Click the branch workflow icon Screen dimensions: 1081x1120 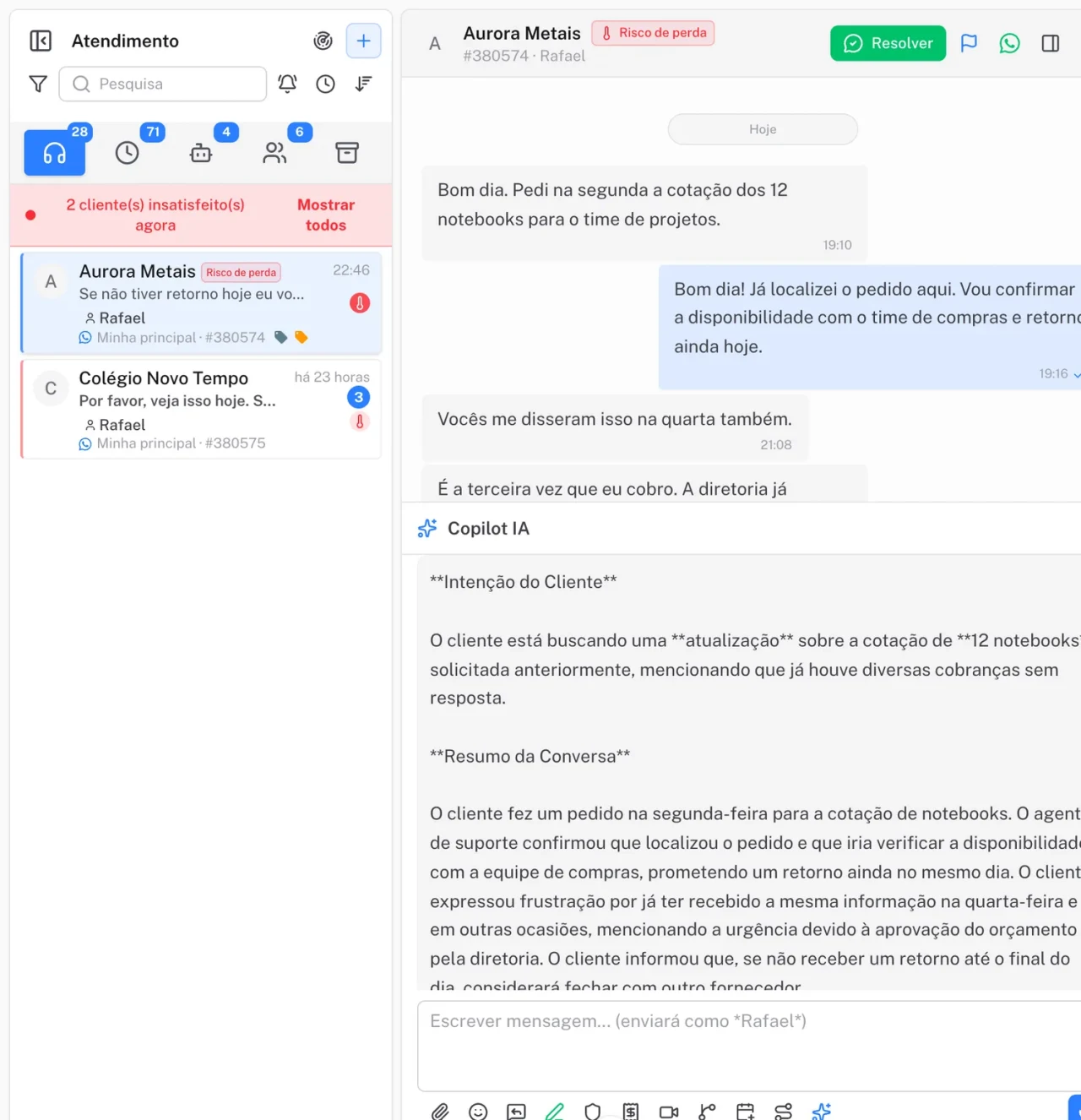pyautogui.click(x=707, y=1112)
